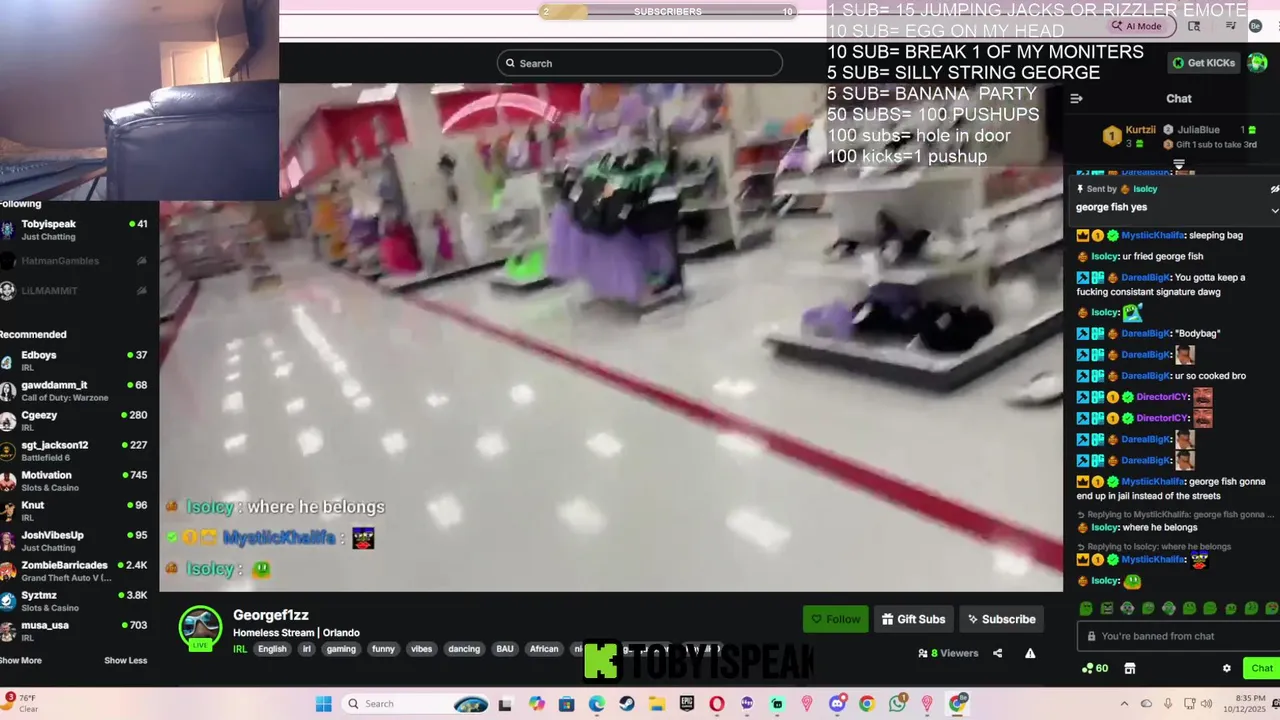1280x720 pixels.
Task: Open Microsoft Edge from taskbar
Action: [x=597, y=704]
